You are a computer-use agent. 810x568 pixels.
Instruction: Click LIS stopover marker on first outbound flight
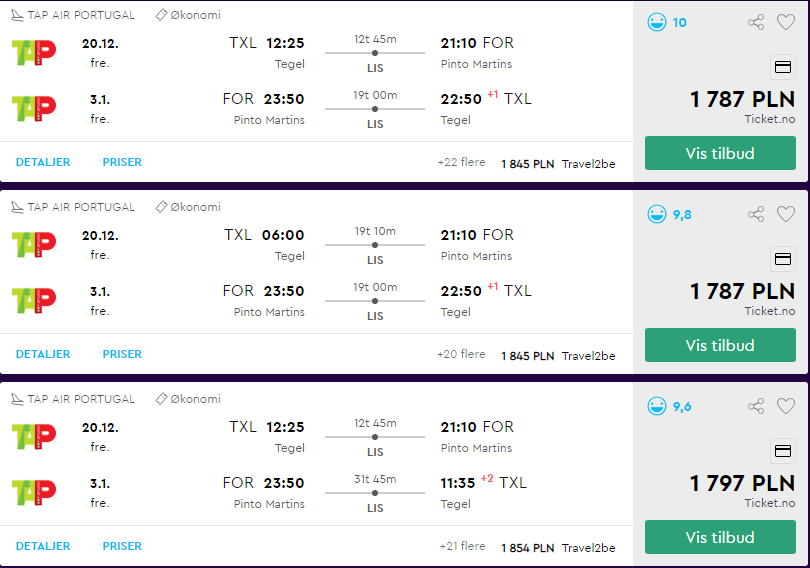tap(375, 53)
